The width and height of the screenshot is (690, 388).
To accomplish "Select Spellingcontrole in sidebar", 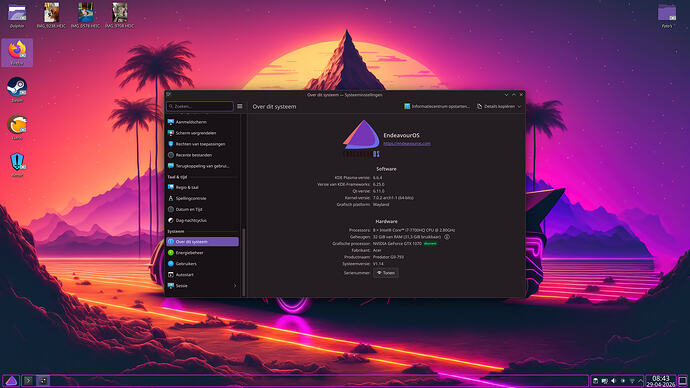I will coord(202,198).
